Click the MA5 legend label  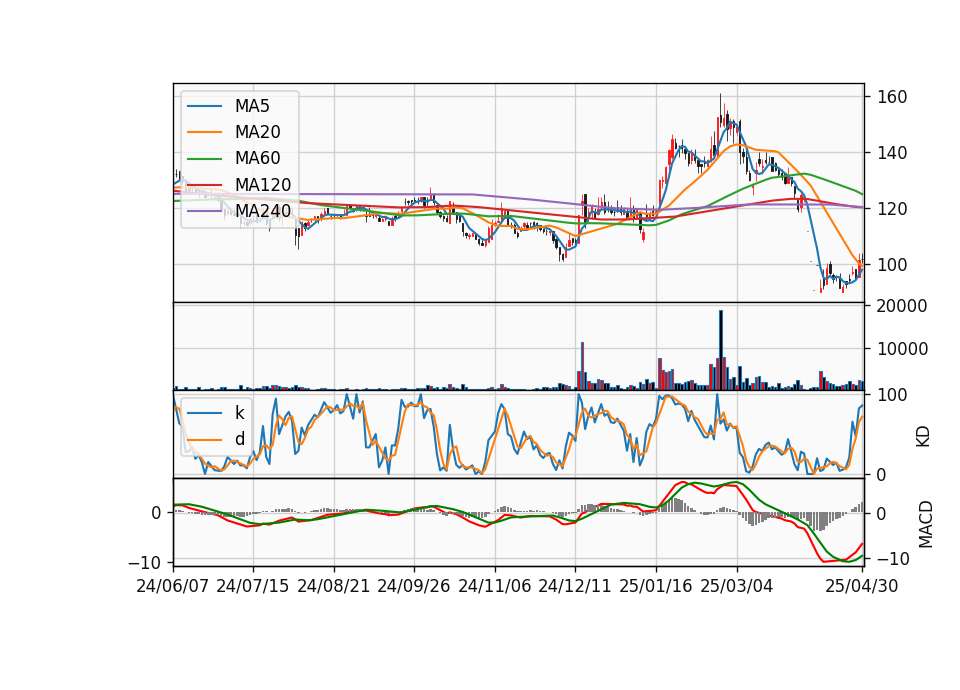pyautogui.click(x=252, y=106)
